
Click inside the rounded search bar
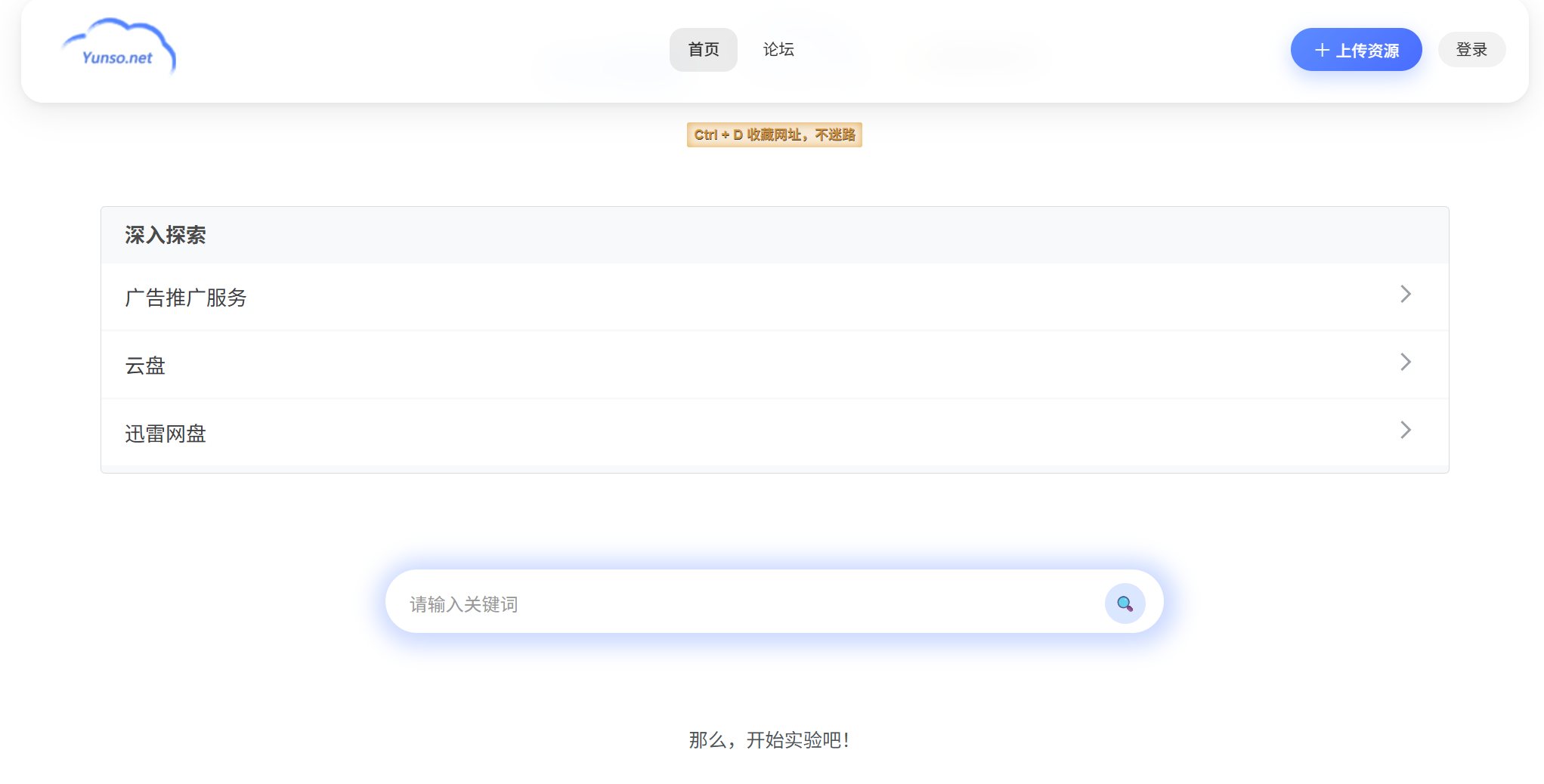click(x=756, y=603)
